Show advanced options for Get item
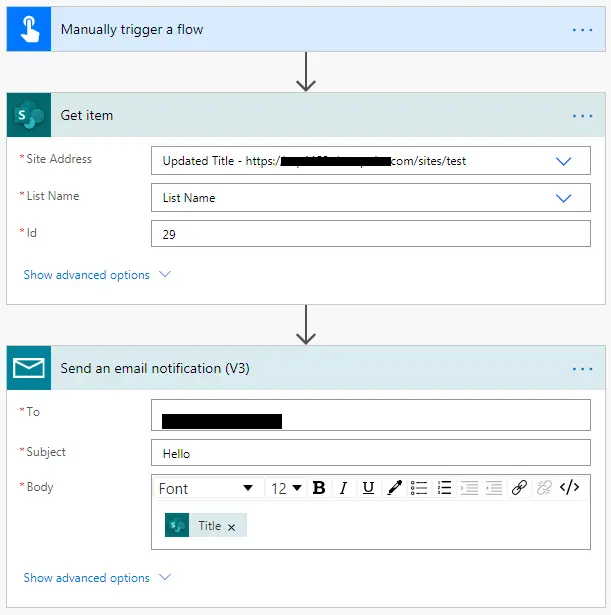This screenshot has width=611, height=615. tap(97, 275)
